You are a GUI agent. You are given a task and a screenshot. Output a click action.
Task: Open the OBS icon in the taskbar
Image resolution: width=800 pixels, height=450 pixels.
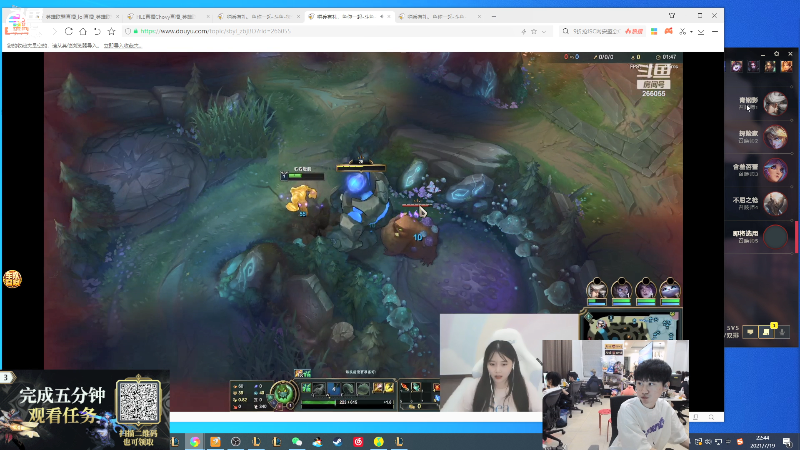click(236, 441)
